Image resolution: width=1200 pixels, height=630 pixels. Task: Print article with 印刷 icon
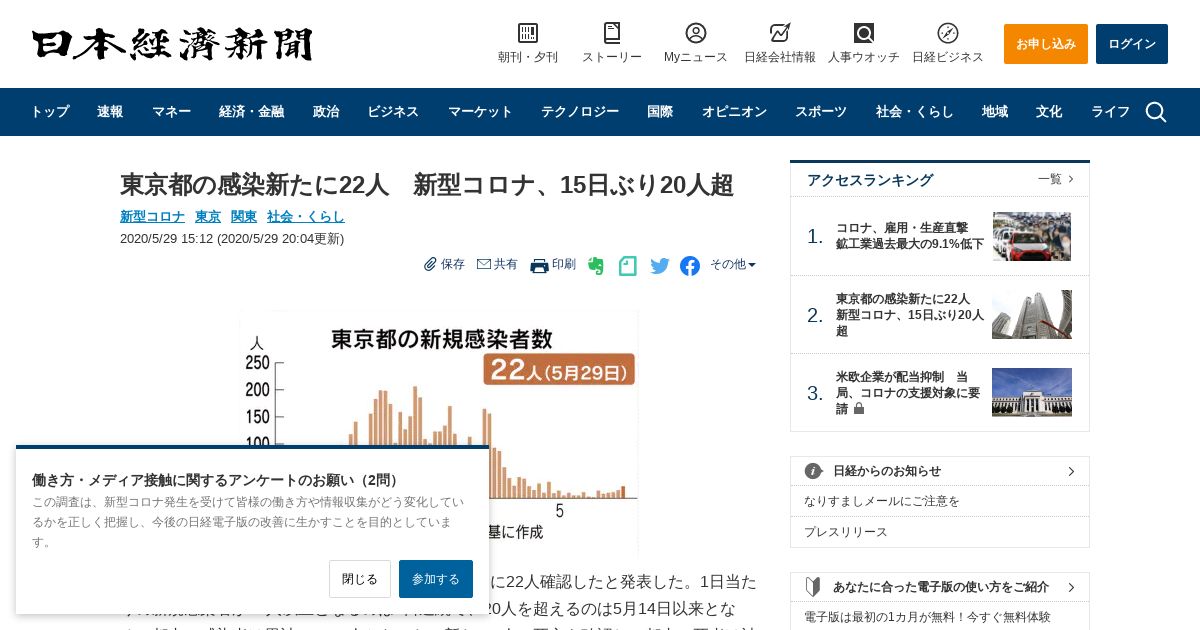click(x=553, y=264)
